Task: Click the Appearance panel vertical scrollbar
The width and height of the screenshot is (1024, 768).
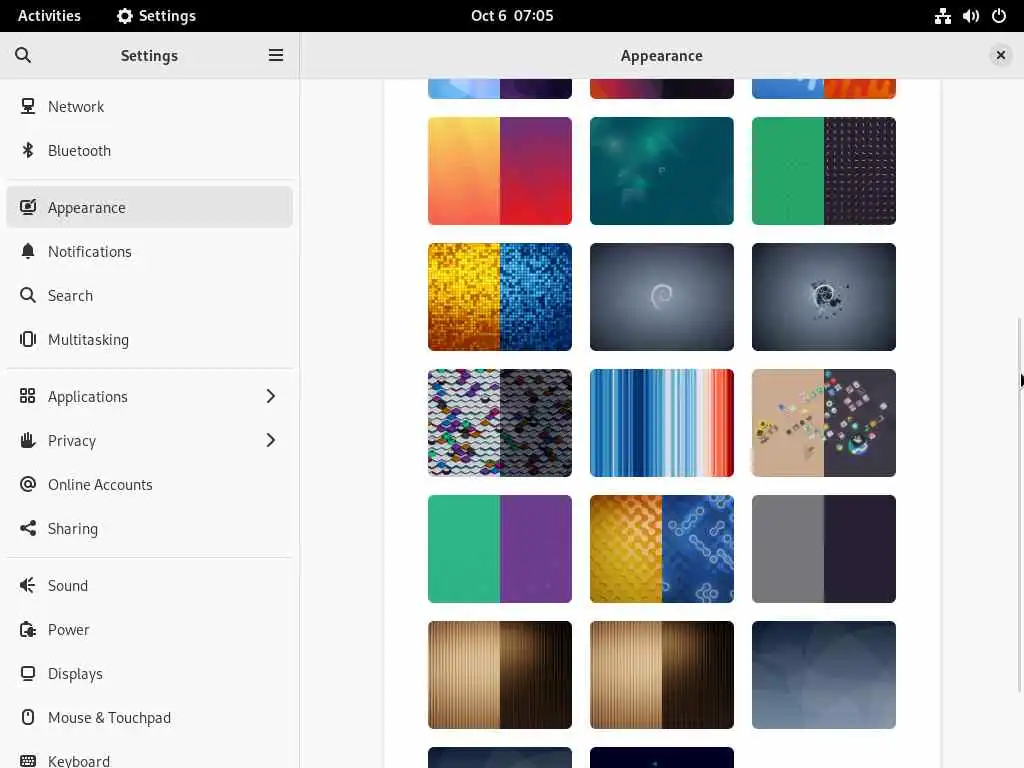Action: (1020, 504)
